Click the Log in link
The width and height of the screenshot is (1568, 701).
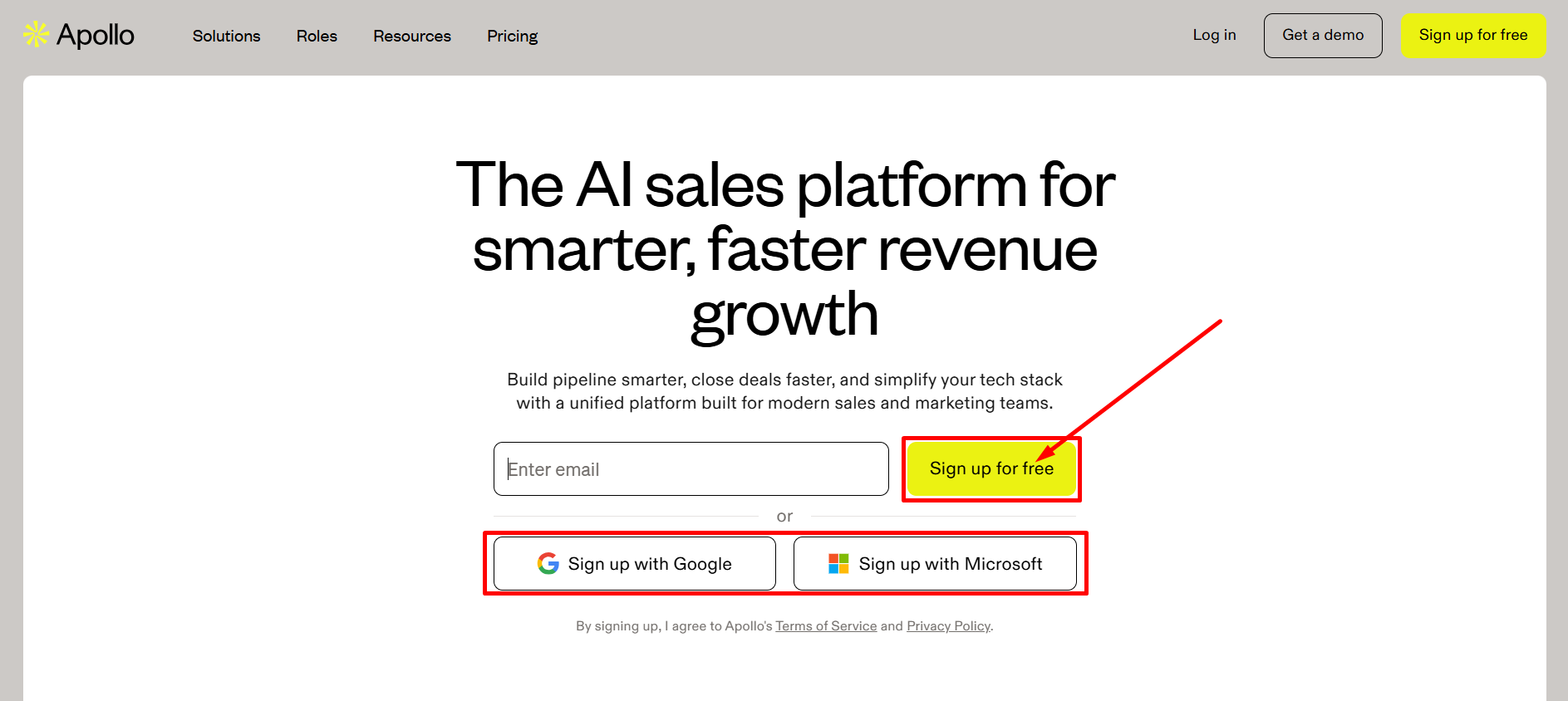coord(1214,35)
